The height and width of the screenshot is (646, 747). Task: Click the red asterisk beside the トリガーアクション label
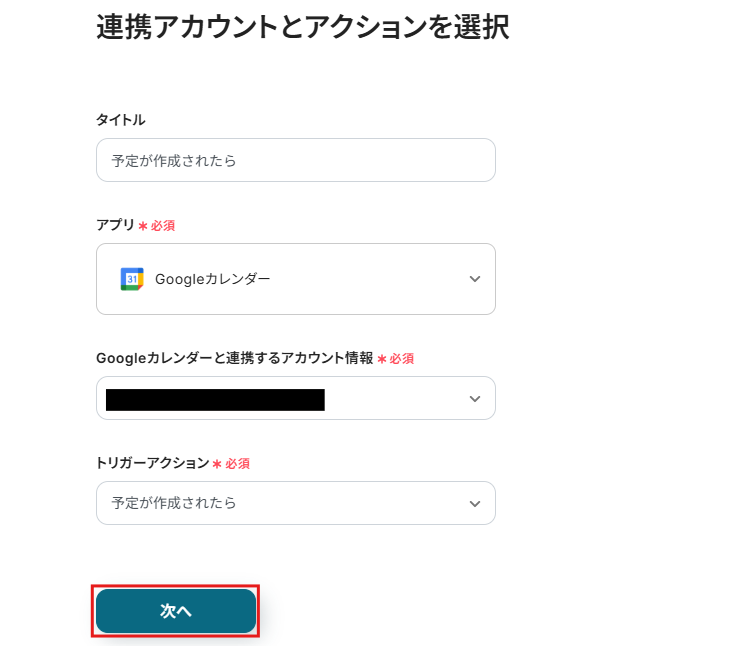click(x=217, y=465)
